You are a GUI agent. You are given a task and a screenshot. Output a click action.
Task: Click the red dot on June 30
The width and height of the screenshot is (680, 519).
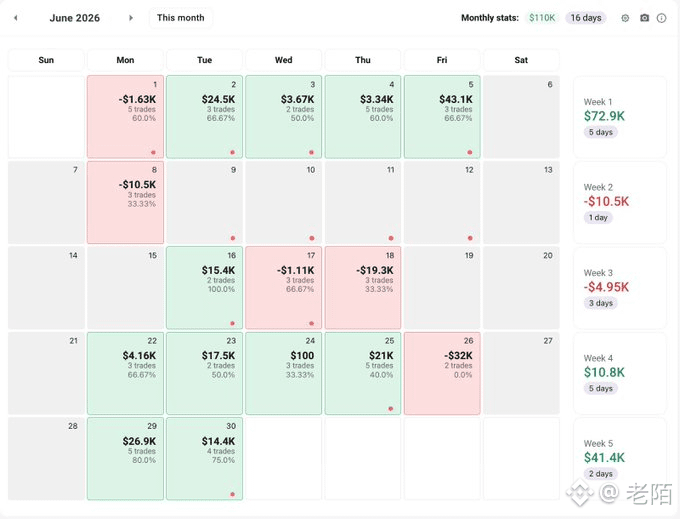(232, 494)
